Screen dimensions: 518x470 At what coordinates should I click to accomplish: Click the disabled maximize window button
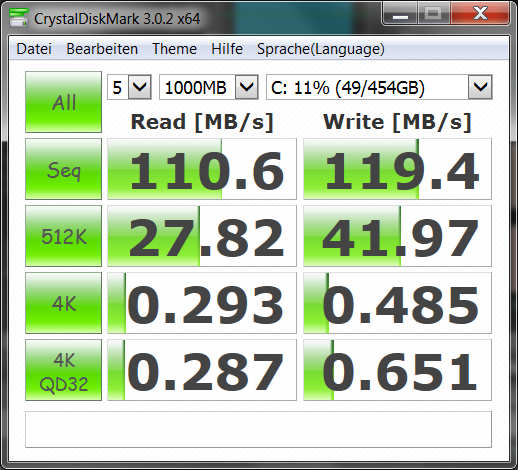[x=433, y=14]
